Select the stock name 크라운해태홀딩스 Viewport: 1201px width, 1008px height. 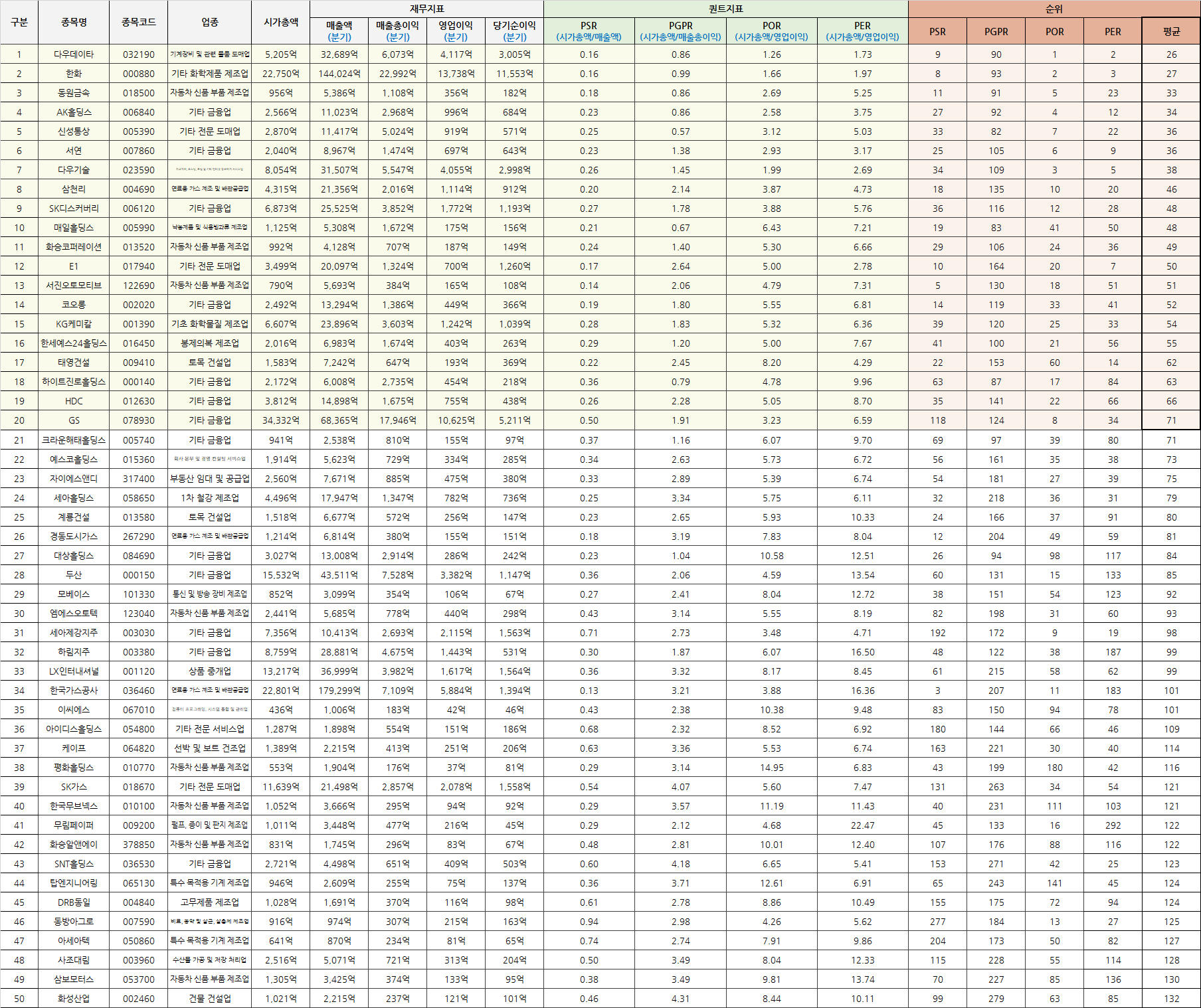coord(74,440)
